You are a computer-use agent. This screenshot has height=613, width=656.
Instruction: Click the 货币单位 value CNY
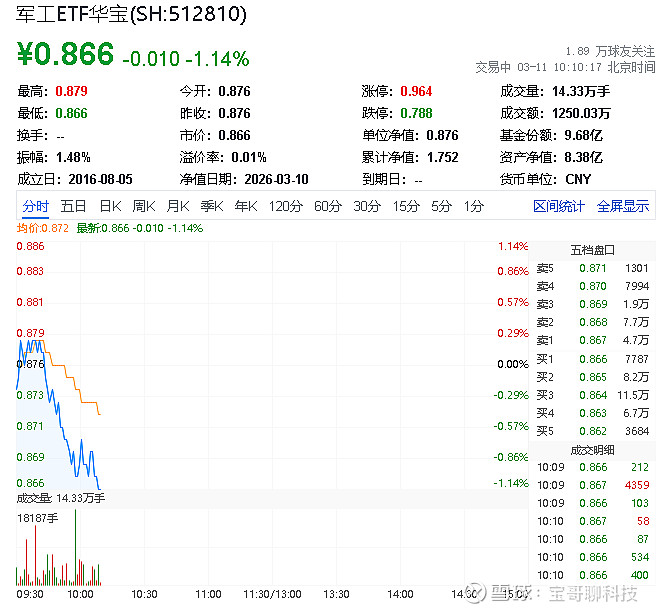point(578,180)
